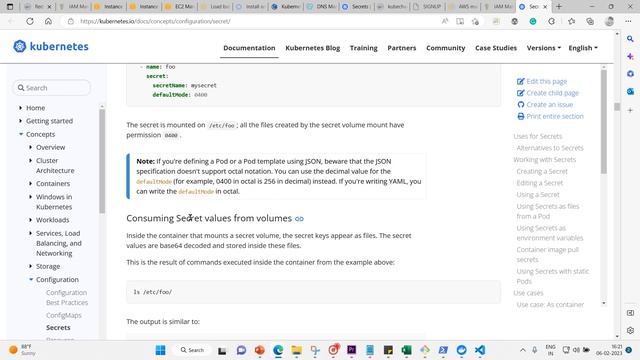Viewport: 640px width, 360px height.
Task: Open File Explorer from the taskbar
Action: [x=296, y=350]
